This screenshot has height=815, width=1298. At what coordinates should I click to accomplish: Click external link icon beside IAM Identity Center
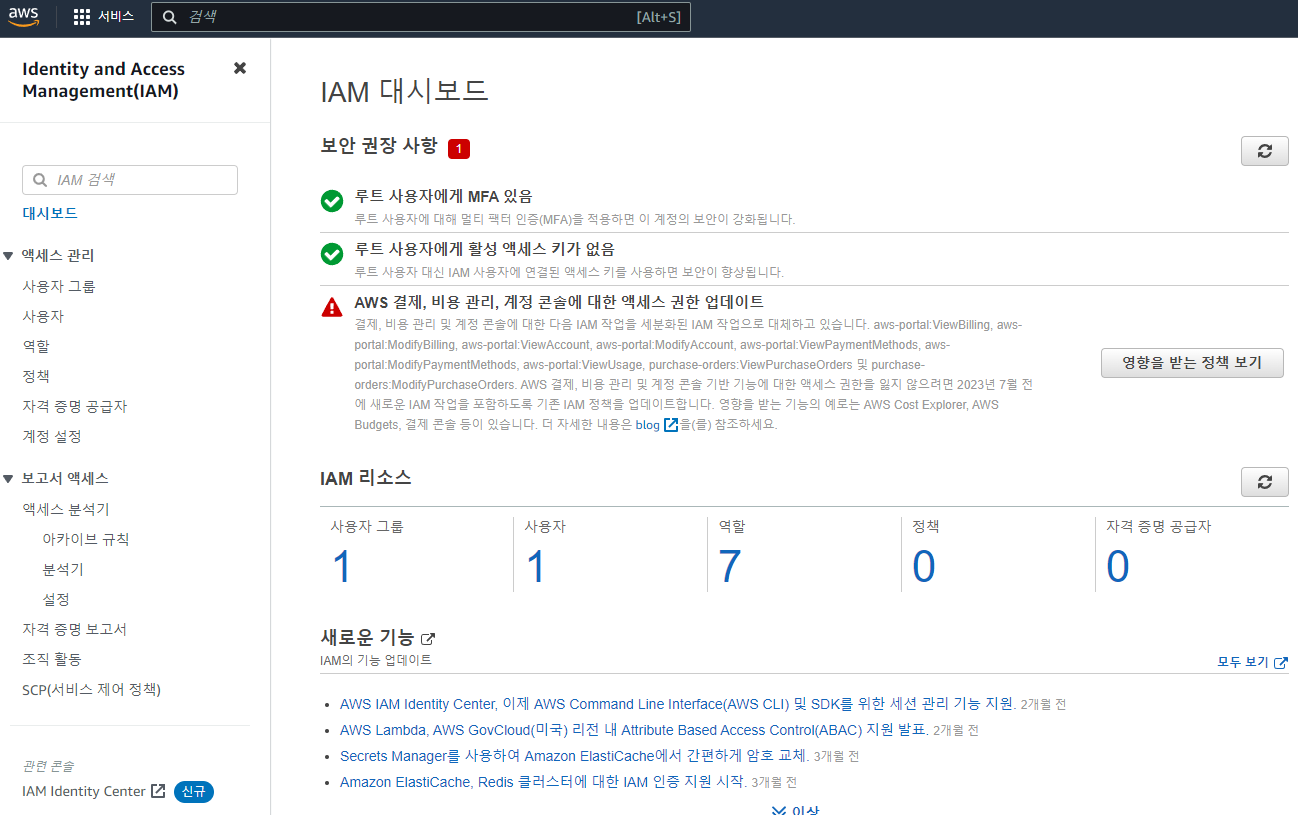coord(158,791)
